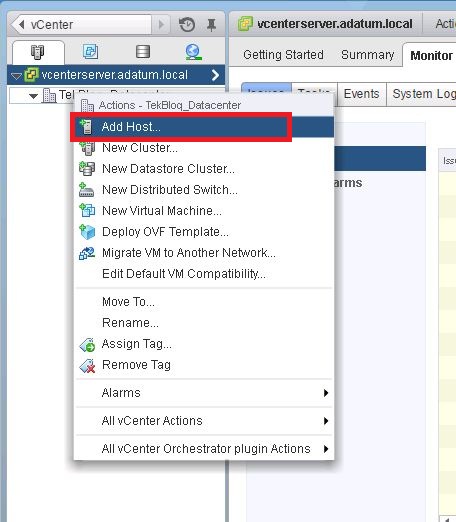Click the Migrate VM to Another Network icon

coord(87,253)
